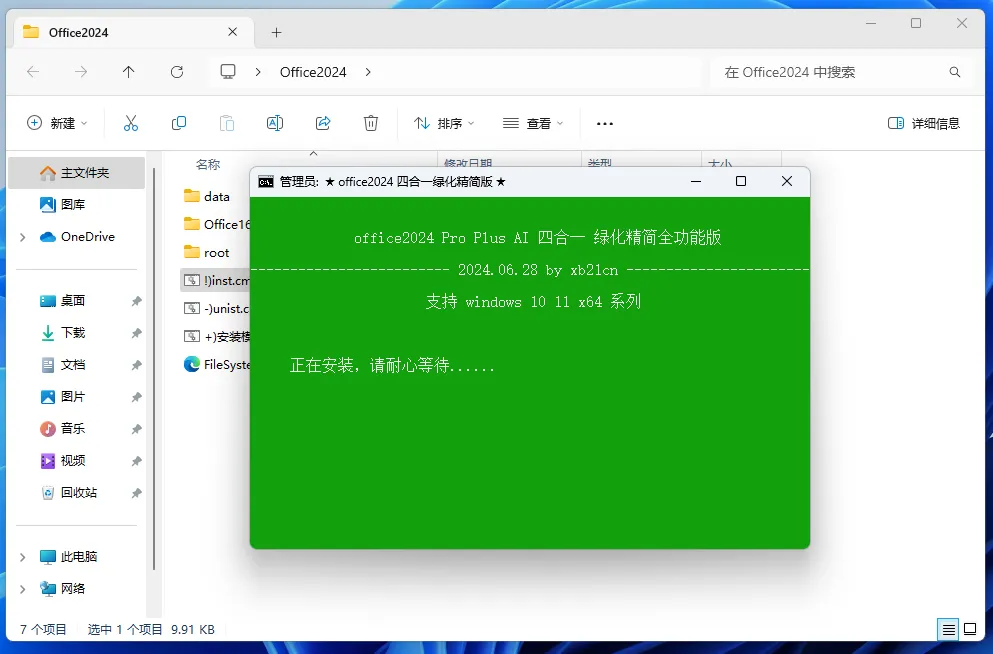Add a new tab with plus button
The width and height of the screenshot is (993, 654).
click(276, 32)
